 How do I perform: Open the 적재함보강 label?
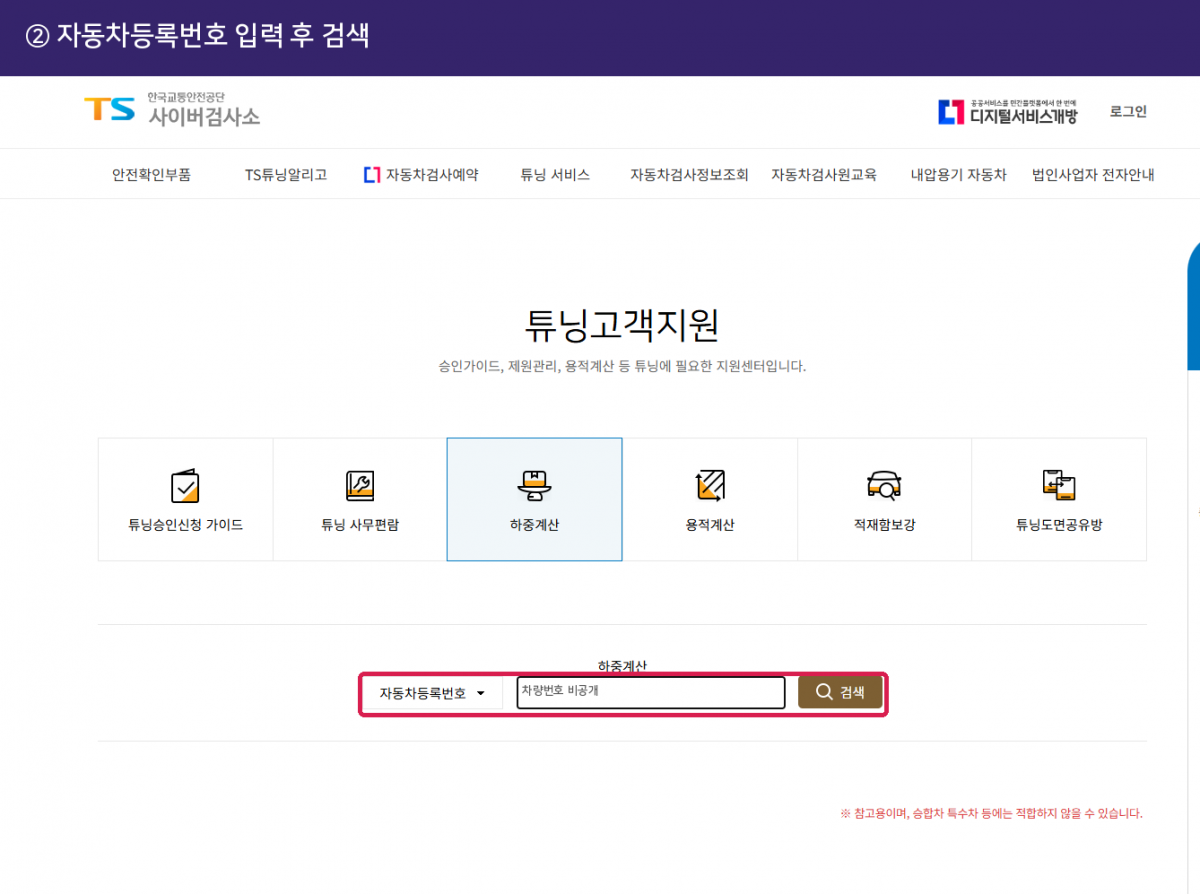tap(884, 525)
